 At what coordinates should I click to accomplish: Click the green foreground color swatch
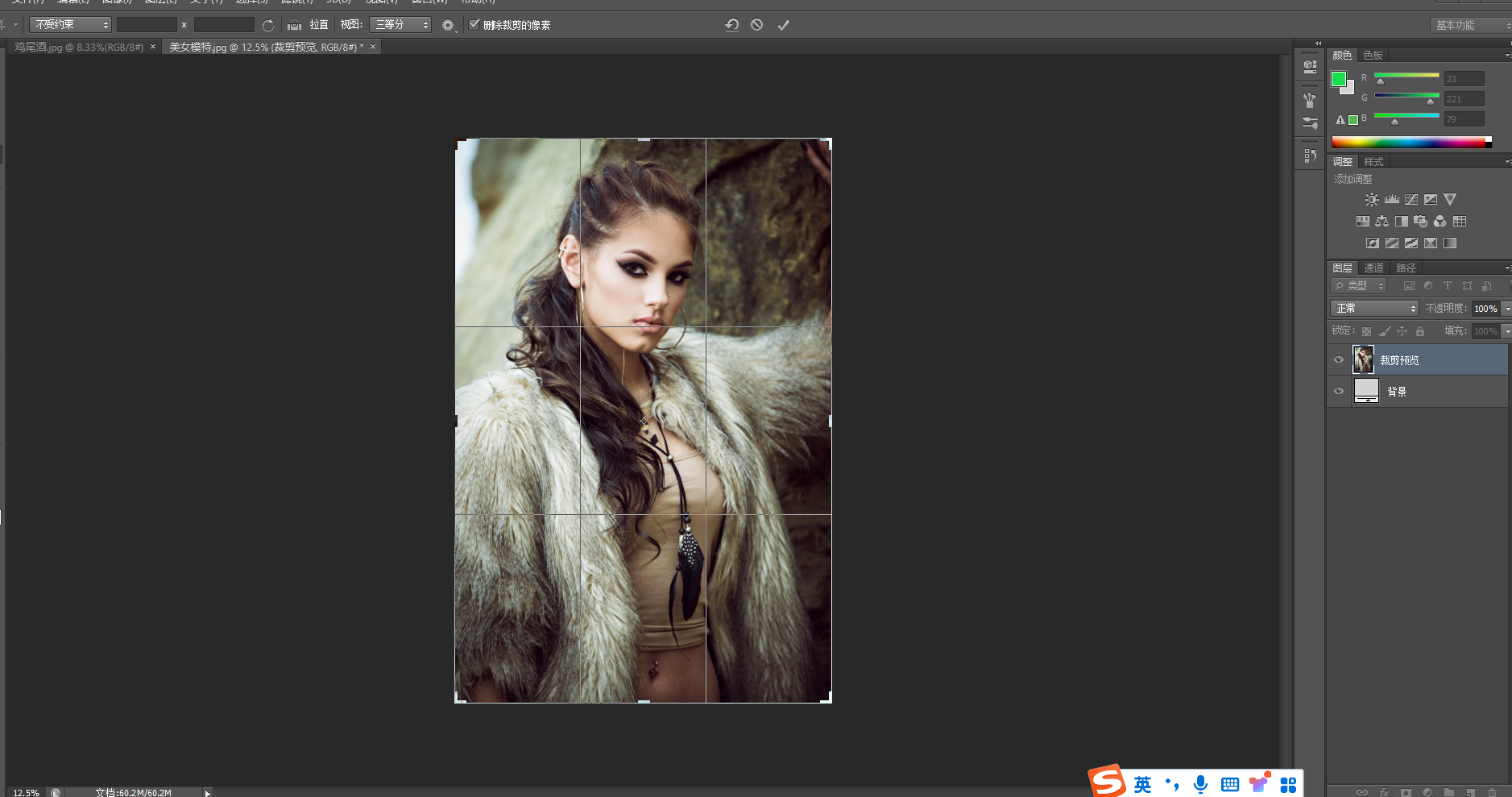click(x=1339, y=79)
